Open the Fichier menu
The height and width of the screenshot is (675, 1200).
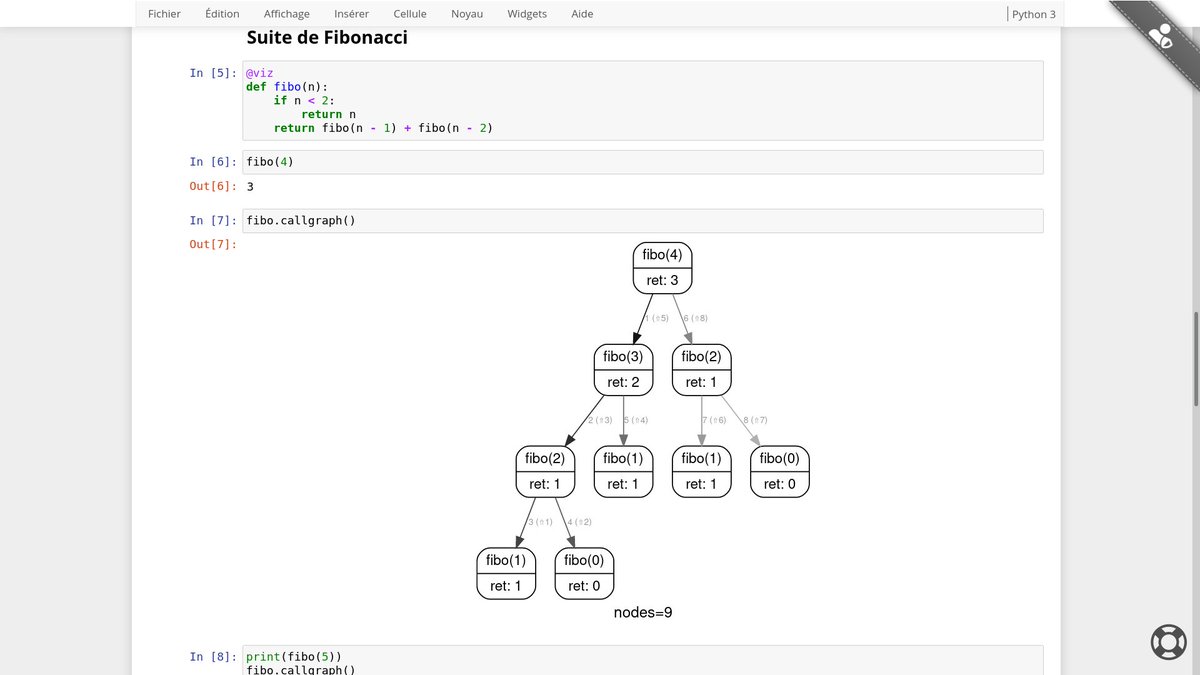point(164,14)
